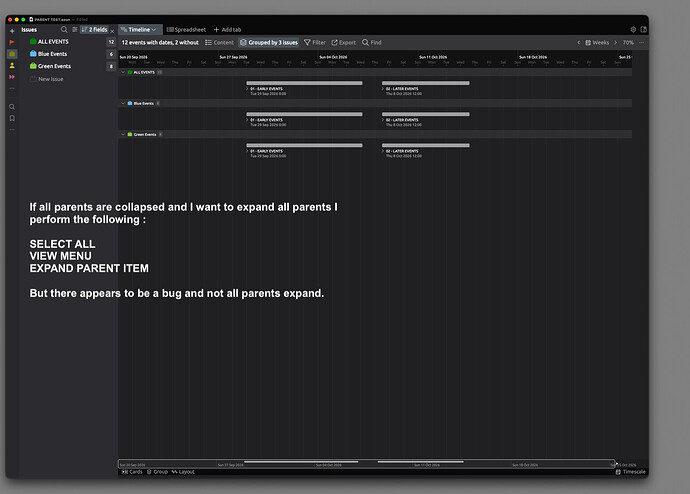The image size is (690, 494).
Task: Open the Content options
Action: click(219, 43)
